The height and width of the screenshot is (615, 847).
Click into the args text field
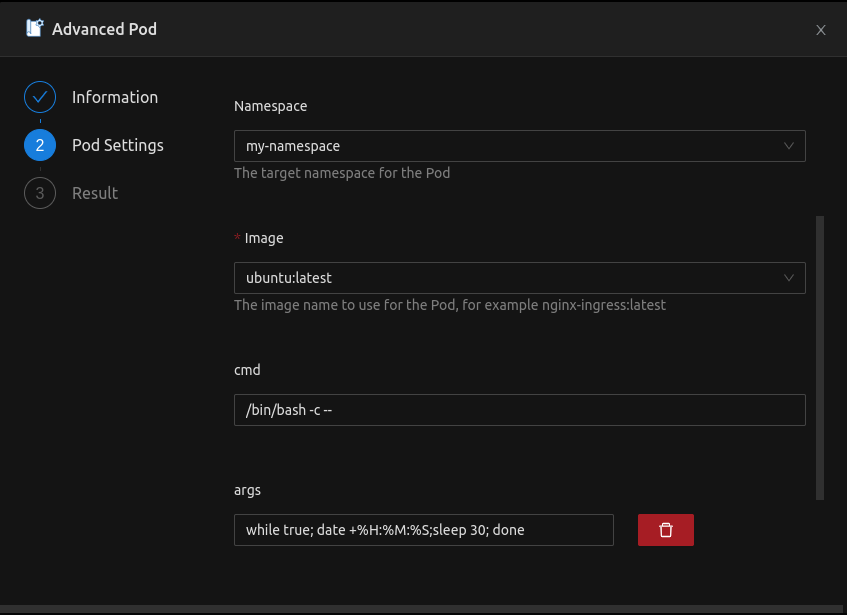click(x=423, y=530)
